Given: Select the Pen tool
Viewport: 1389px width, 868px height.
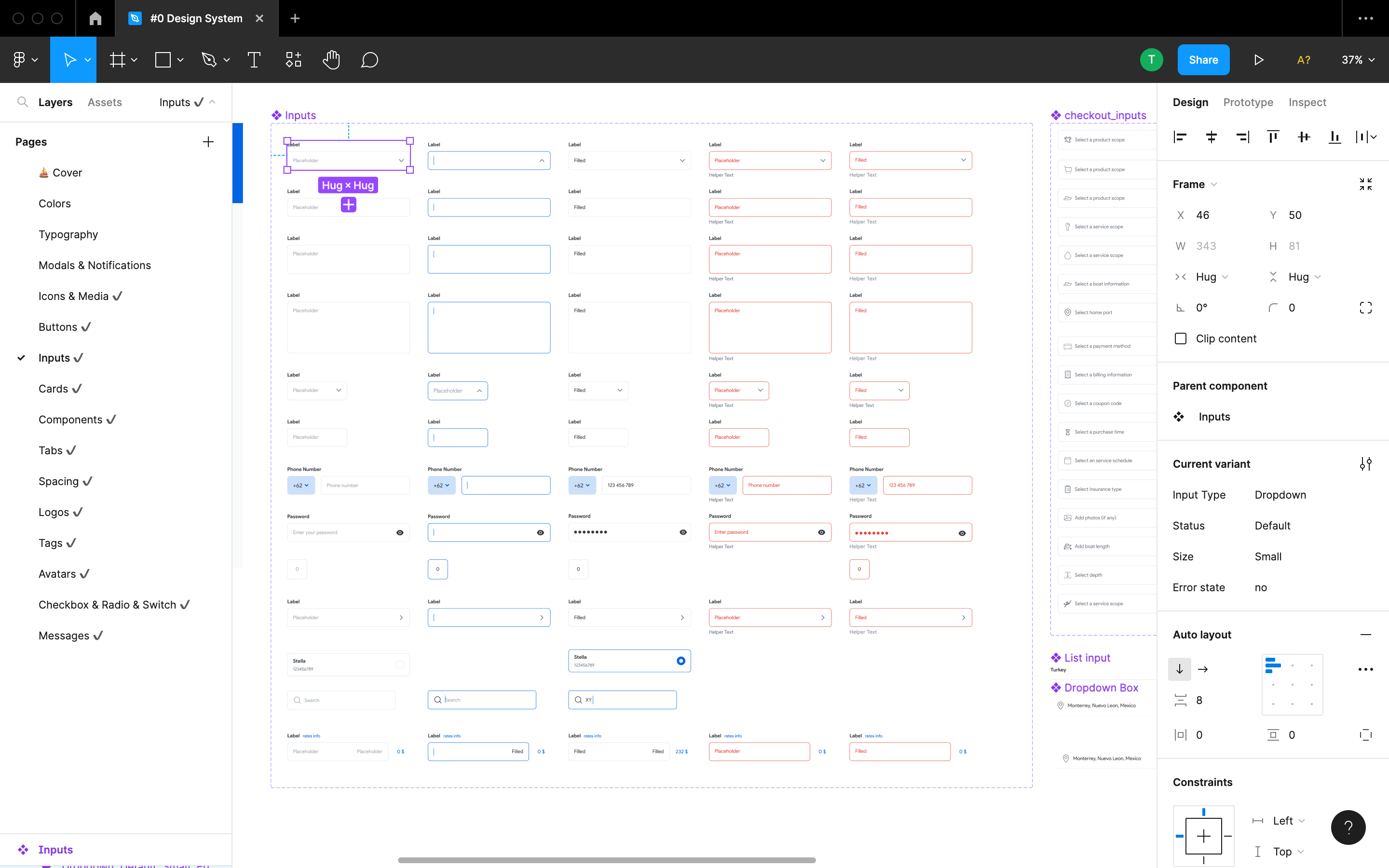Looking at the screenshot, I should point(209,60).
